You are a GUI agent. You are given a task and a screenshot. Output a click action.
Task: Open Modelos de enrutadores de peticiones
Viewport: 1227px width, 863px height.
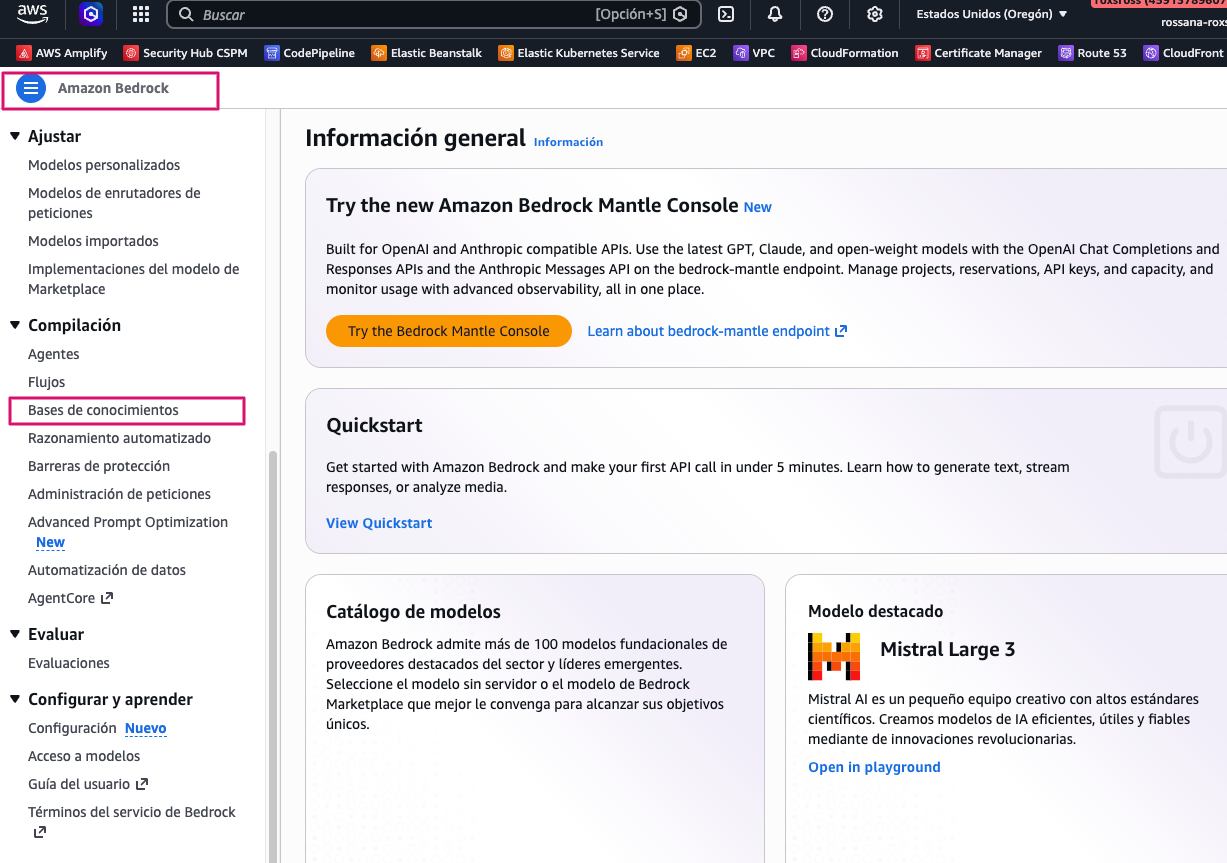point(114,203)
